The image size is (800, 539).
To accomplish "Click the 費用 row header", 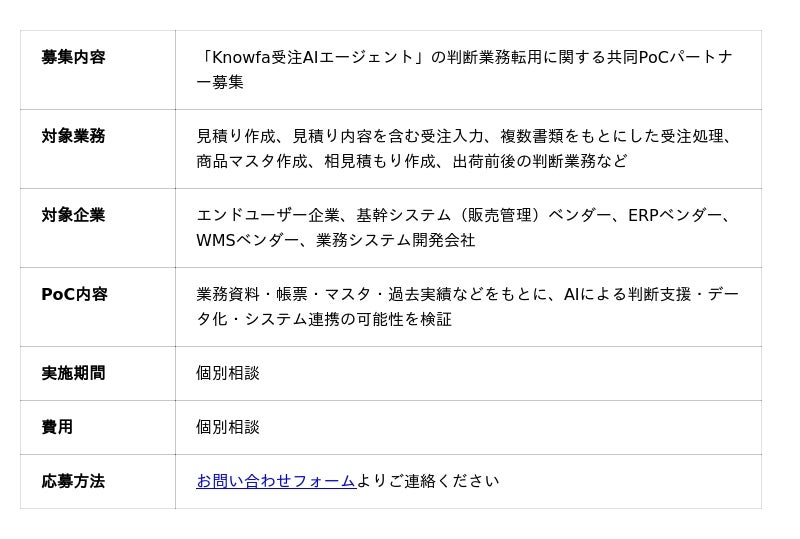I will click(57, 427).
